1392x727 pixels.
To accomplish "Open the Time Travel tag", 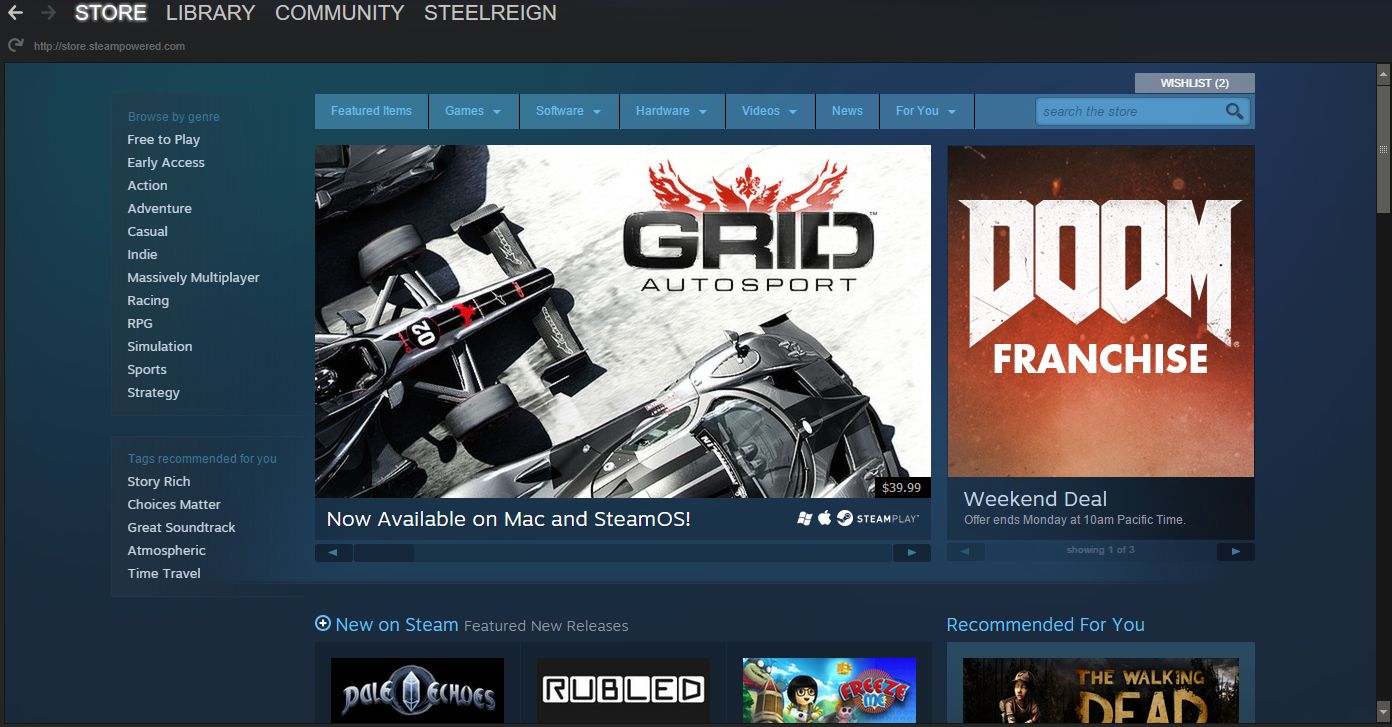I will click(x=164, y=573).
